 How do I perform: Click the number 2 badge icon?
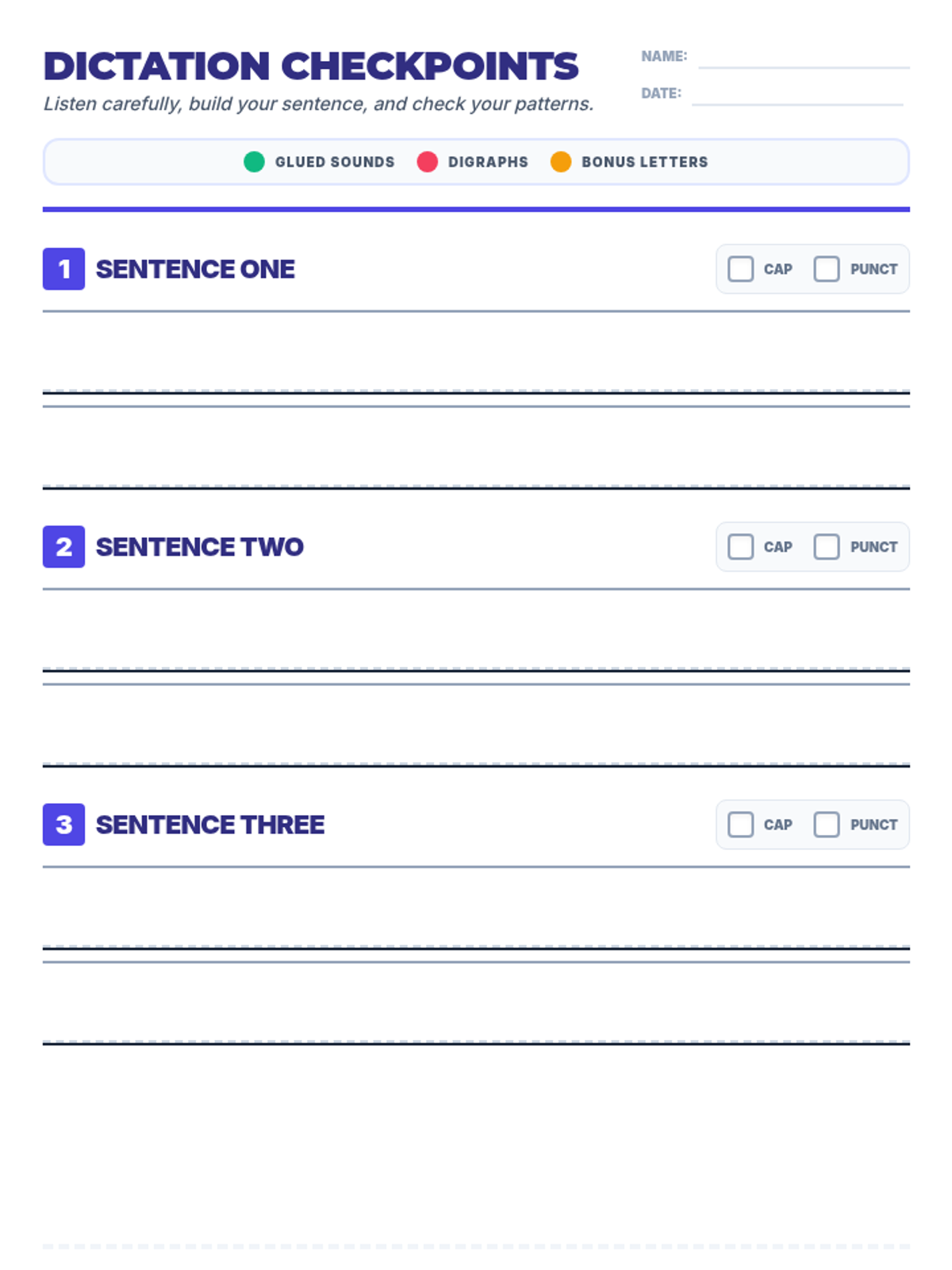(63, 547)
